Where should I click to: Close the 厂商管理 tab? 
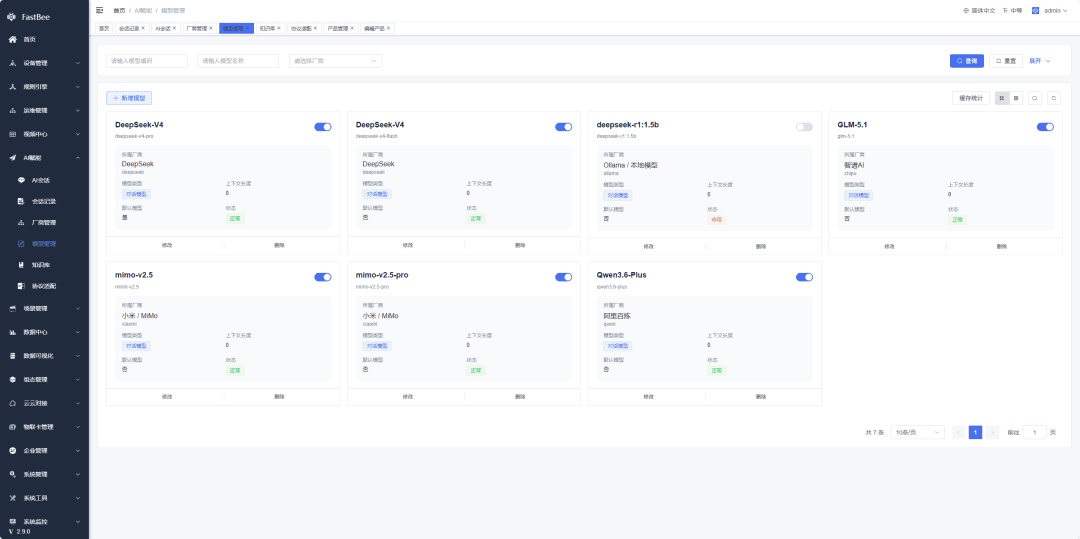point(211,28)
